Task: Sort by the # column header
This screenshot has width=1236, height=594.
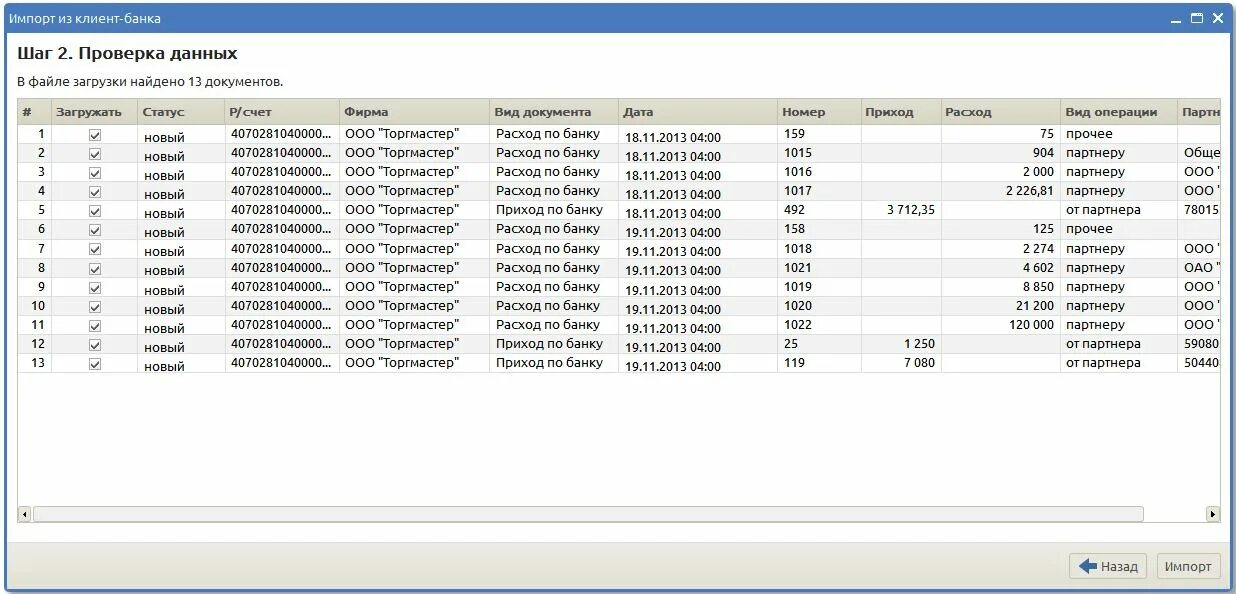Action: (x=35, y=112)
